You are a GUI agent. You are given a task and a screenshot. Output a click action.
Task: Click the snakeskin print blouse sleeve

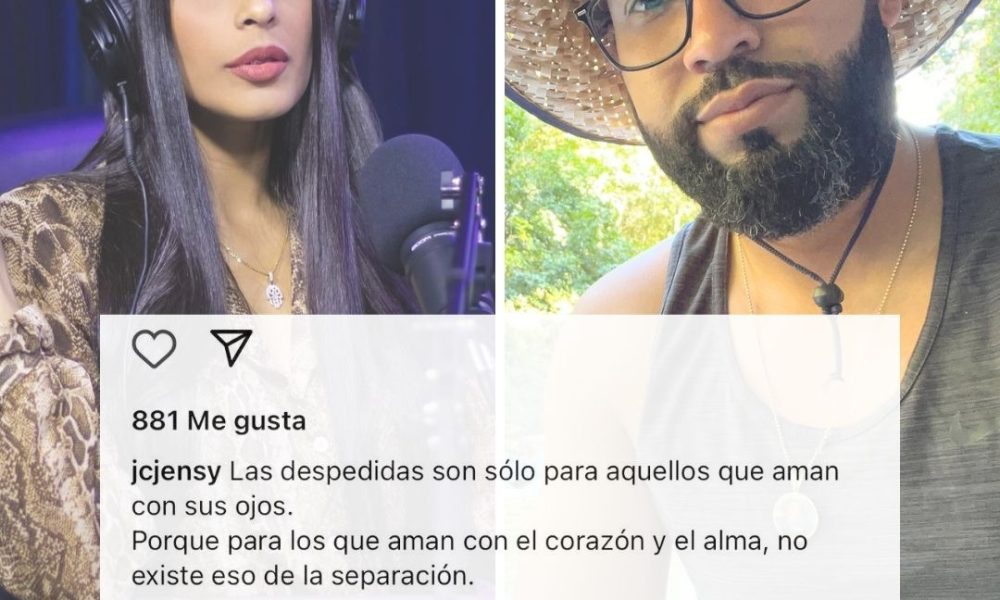[48, 395]
